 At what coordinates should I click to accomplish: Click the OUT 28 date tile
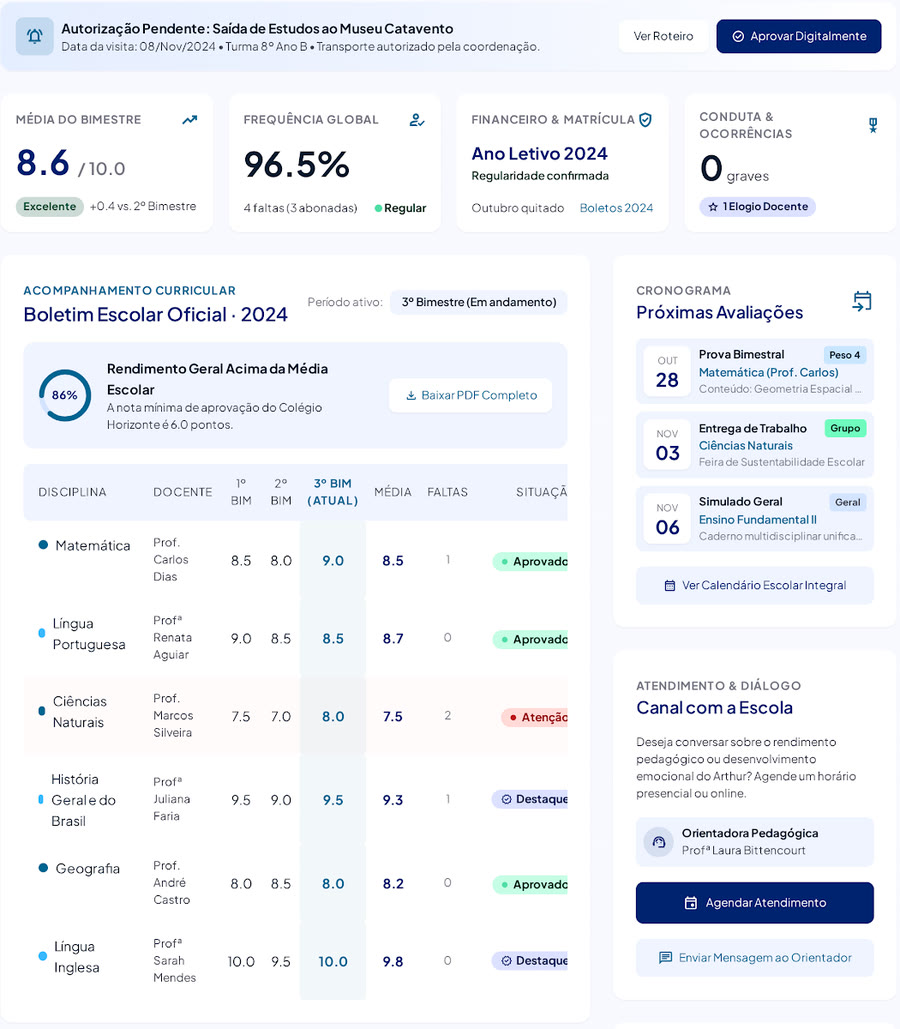(x=667, y=371)
